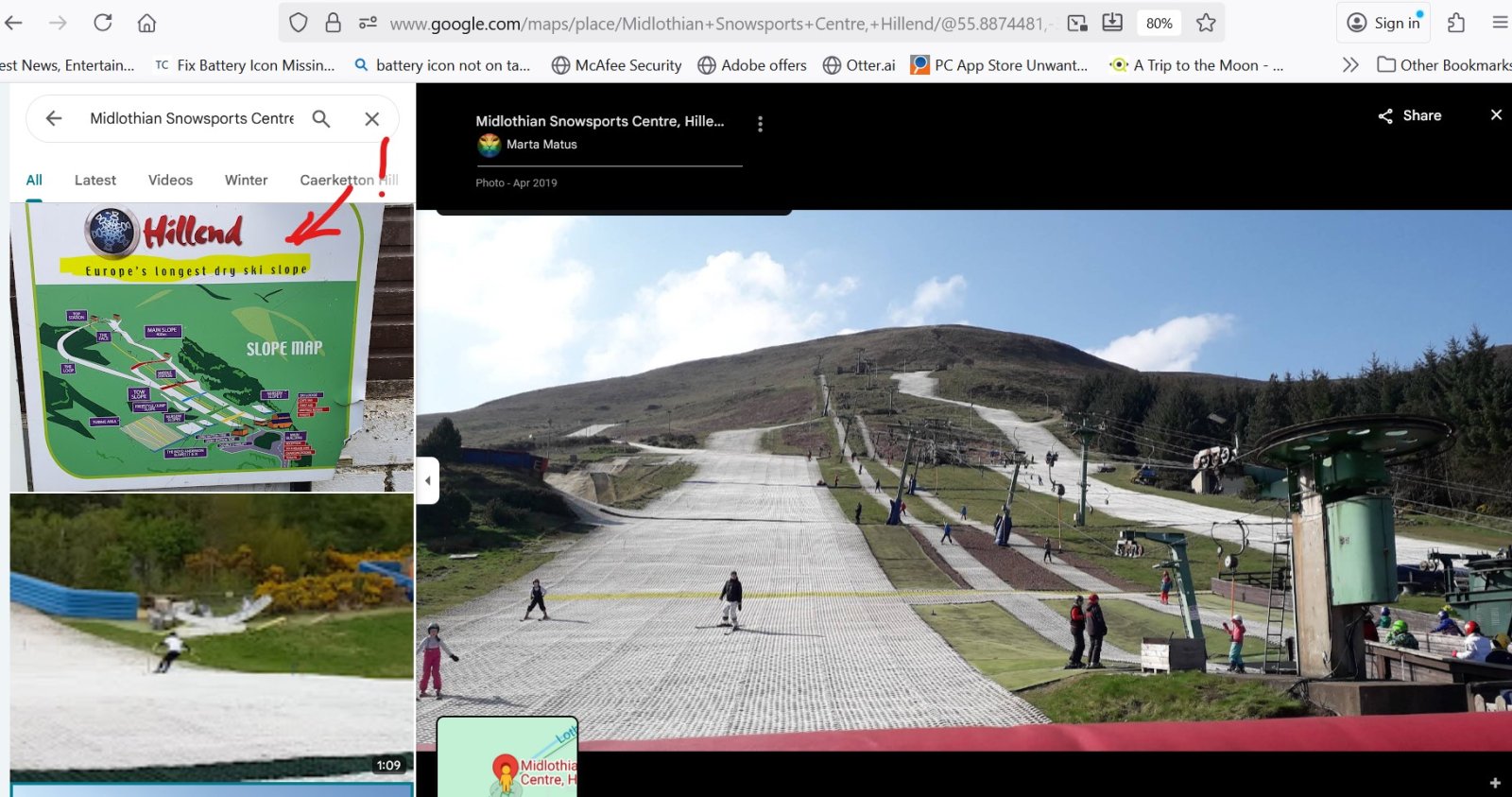Collapse the side panel with the arrow
This screenshot has width=1512, height=797.
coord(428,480)
